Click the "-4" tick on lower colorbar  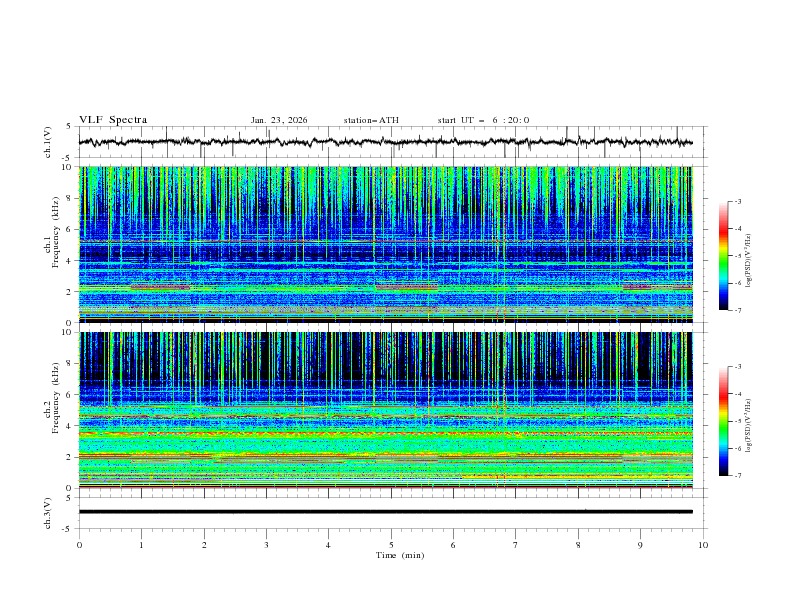pyautogui.click(x=737, y=394)
